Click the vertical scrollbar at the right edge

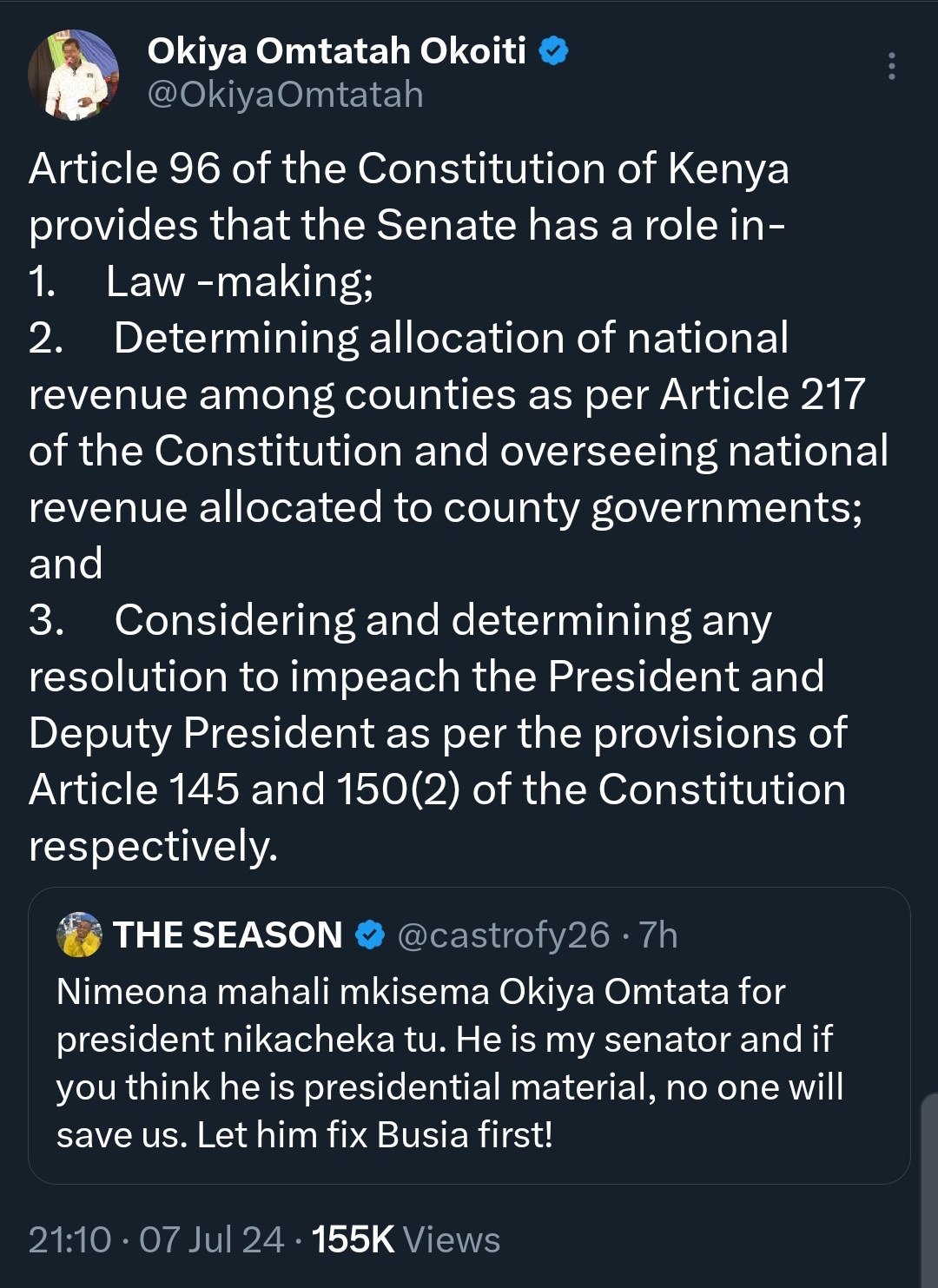click(928, 1190)
